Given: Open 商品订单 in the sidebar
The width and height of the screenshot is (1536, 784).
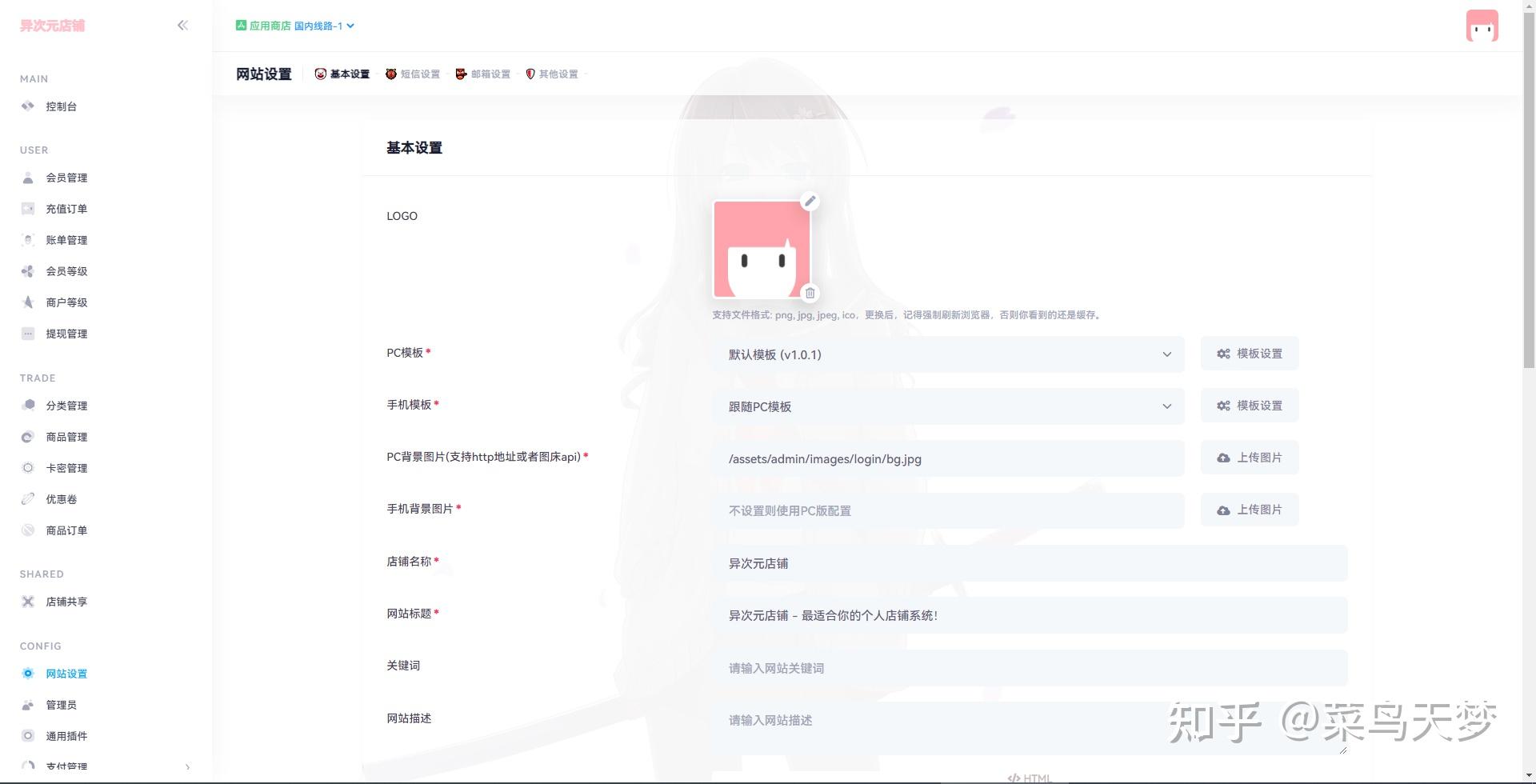Looking at the screenshot, I should (66, 530).
